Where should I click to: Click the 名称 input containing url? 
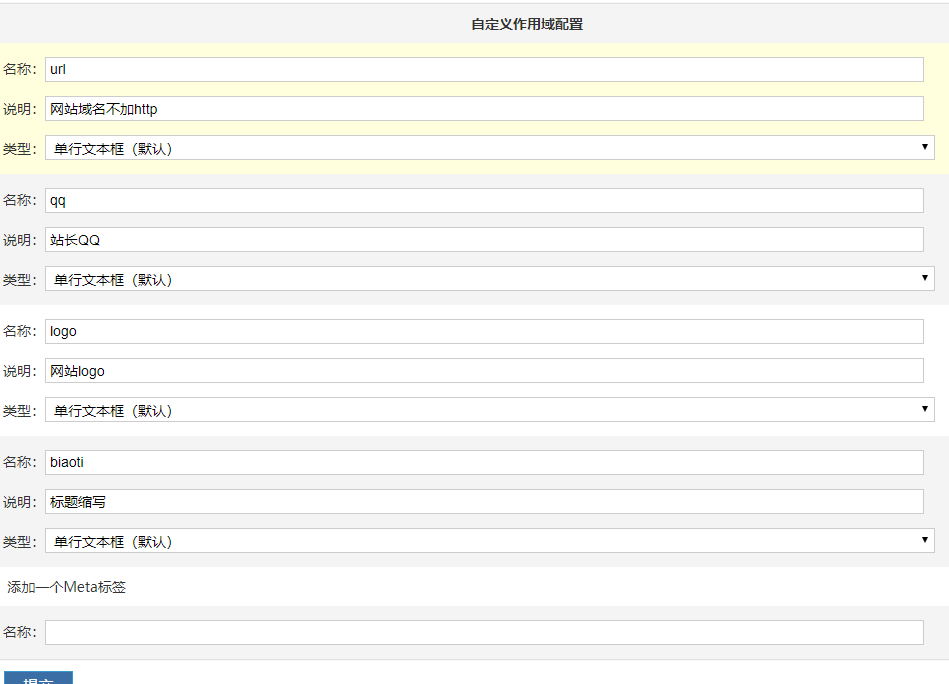click(x=400, y=69)
